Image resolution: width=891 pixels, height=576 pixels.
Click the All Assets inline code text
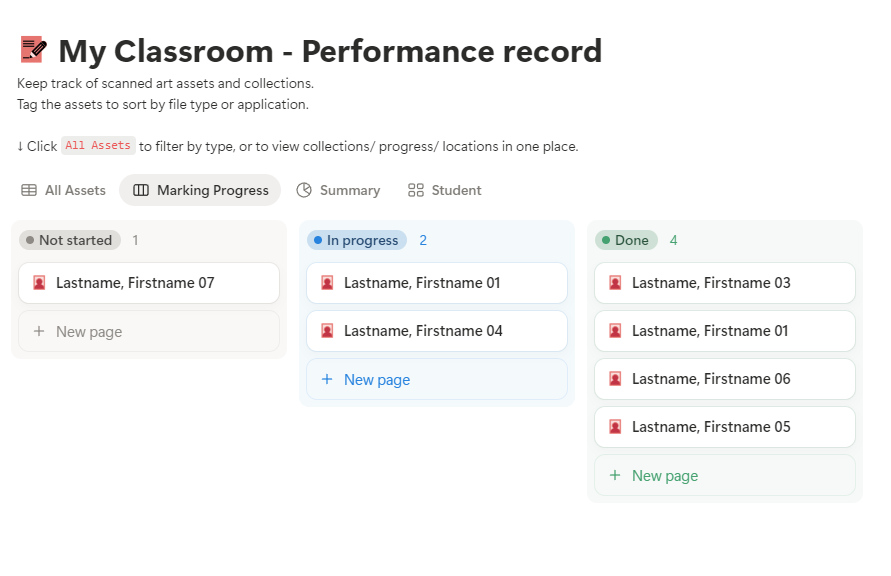pos(98,146)
